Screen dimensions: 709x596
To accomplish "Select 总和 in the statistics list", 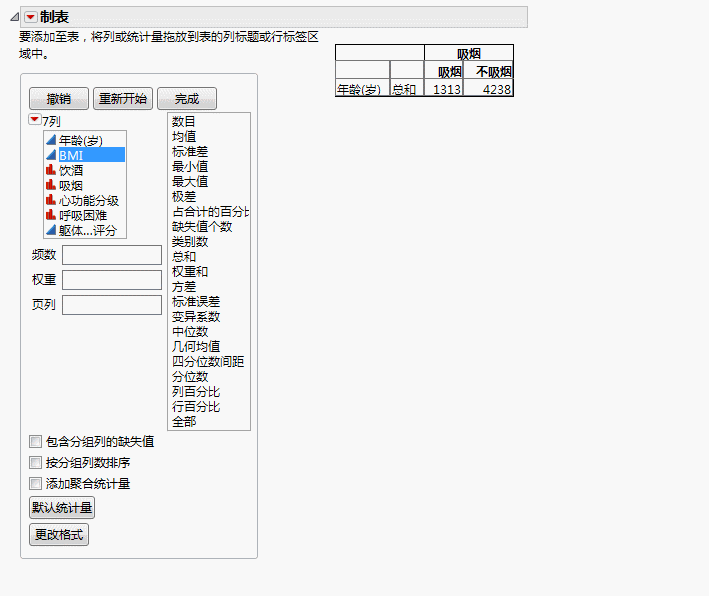I will (184, 256).
